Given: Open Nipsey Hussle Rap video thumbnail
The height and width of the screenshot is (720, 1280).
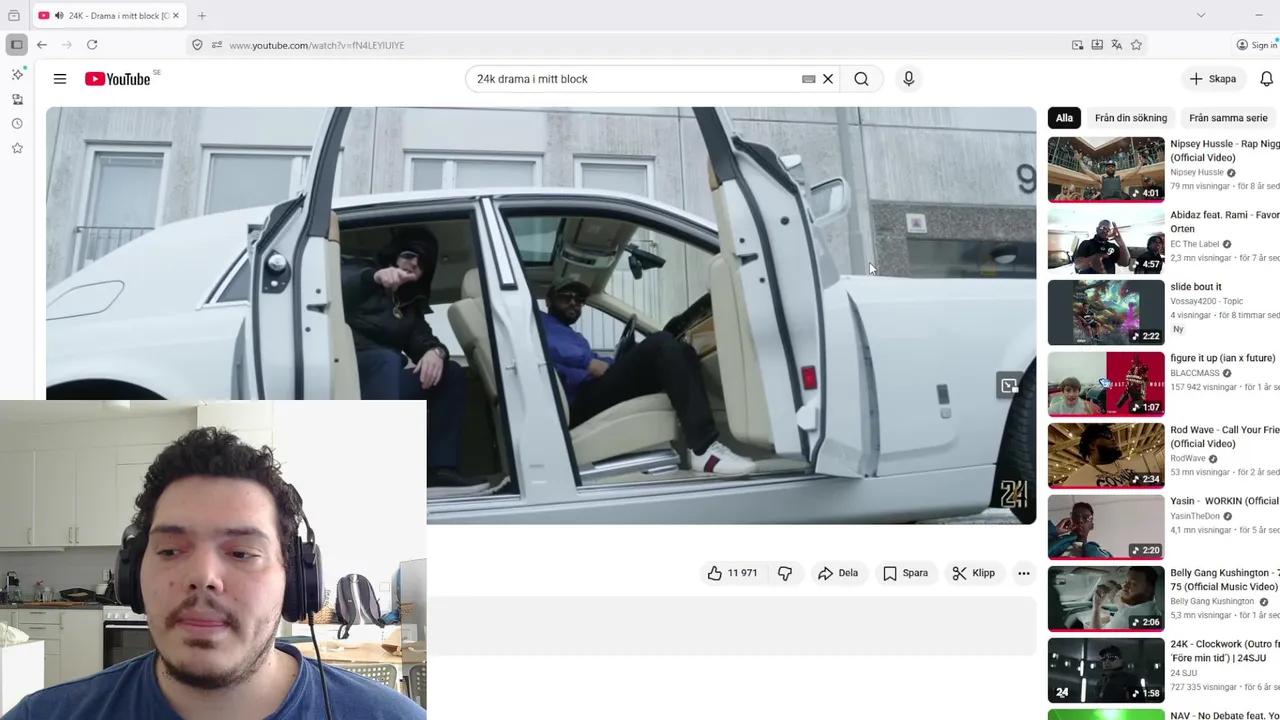Looking at the screenshot, I should point(1106,169).
